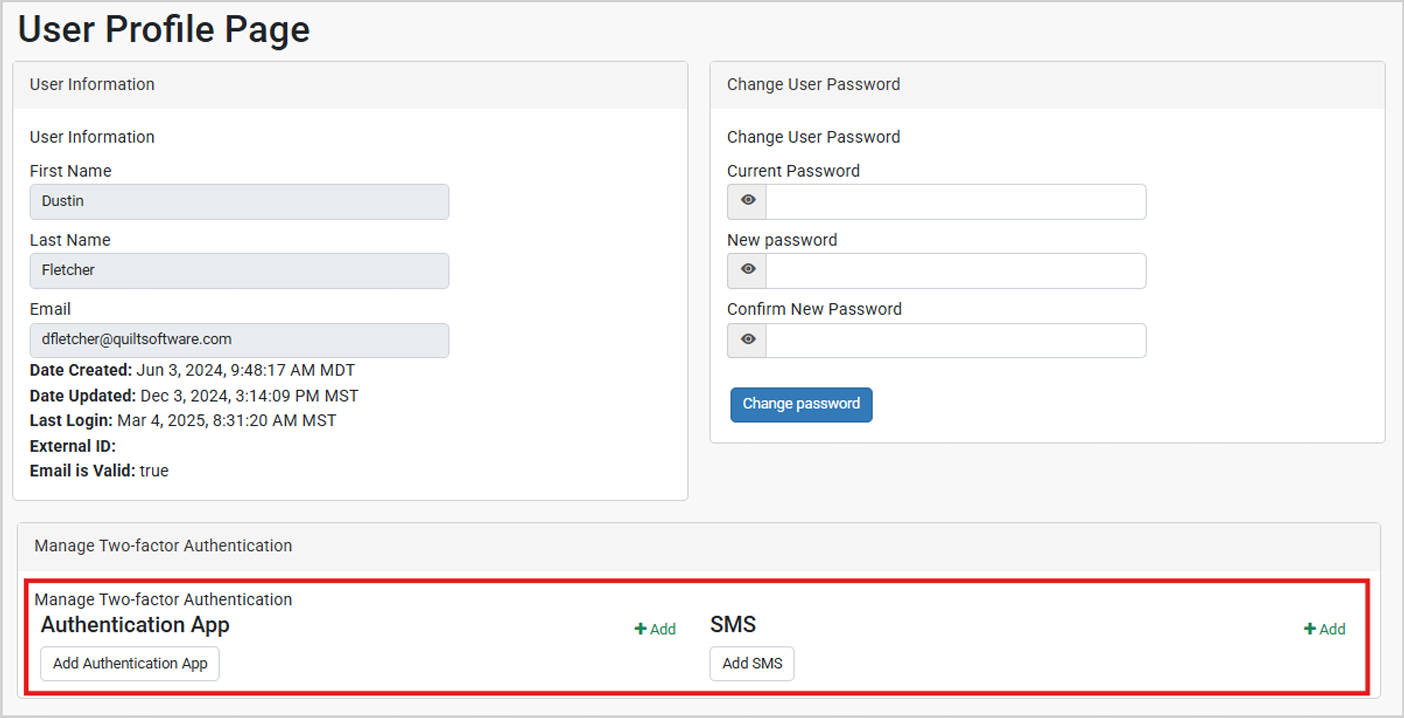Click the blue Change password button
1404x718 pixels.
tap(801, 404)
